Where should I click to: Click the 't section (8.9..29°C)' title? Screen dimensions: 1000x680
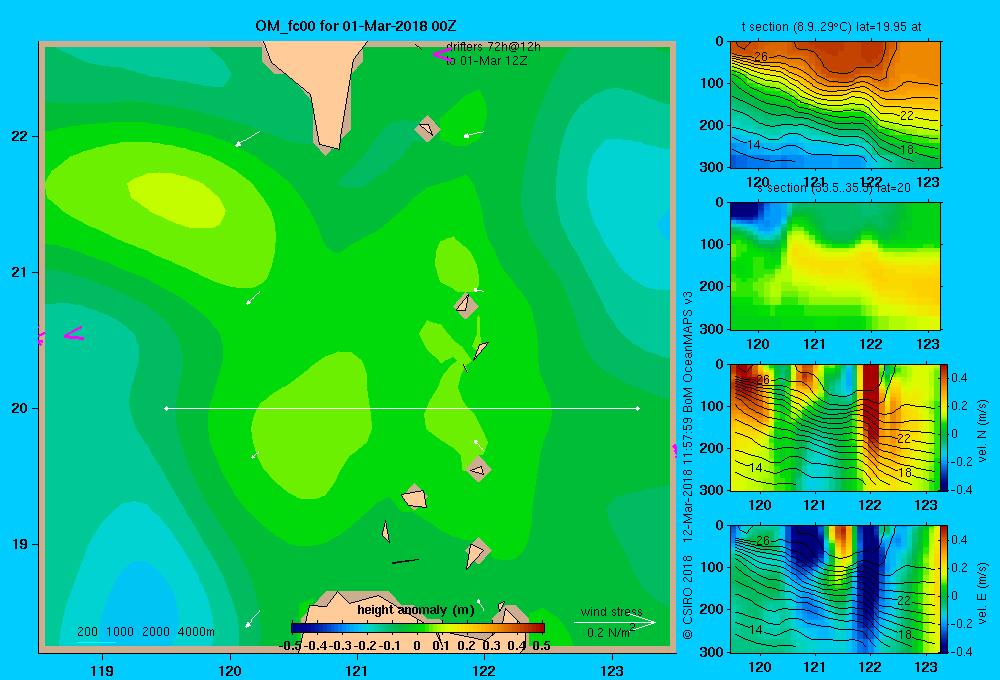pyautogui.click(x=797, y=27)
